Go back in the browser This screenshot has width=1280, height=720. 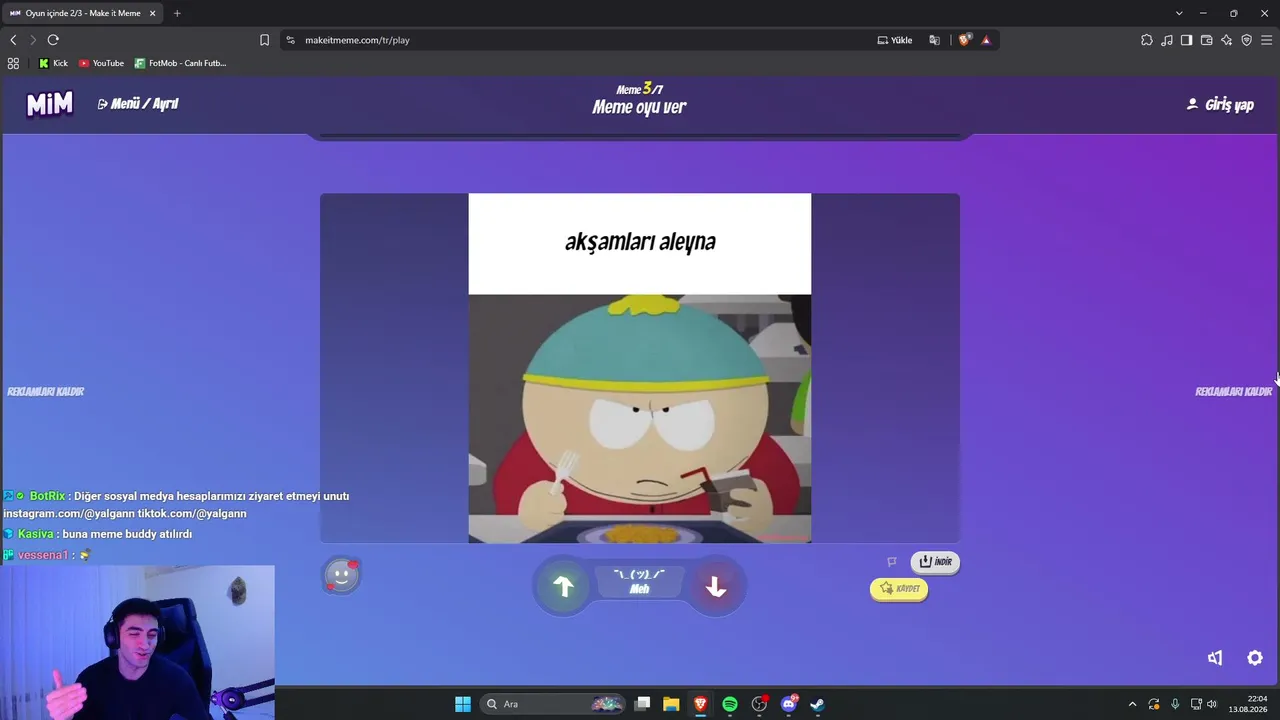point(13,40)
